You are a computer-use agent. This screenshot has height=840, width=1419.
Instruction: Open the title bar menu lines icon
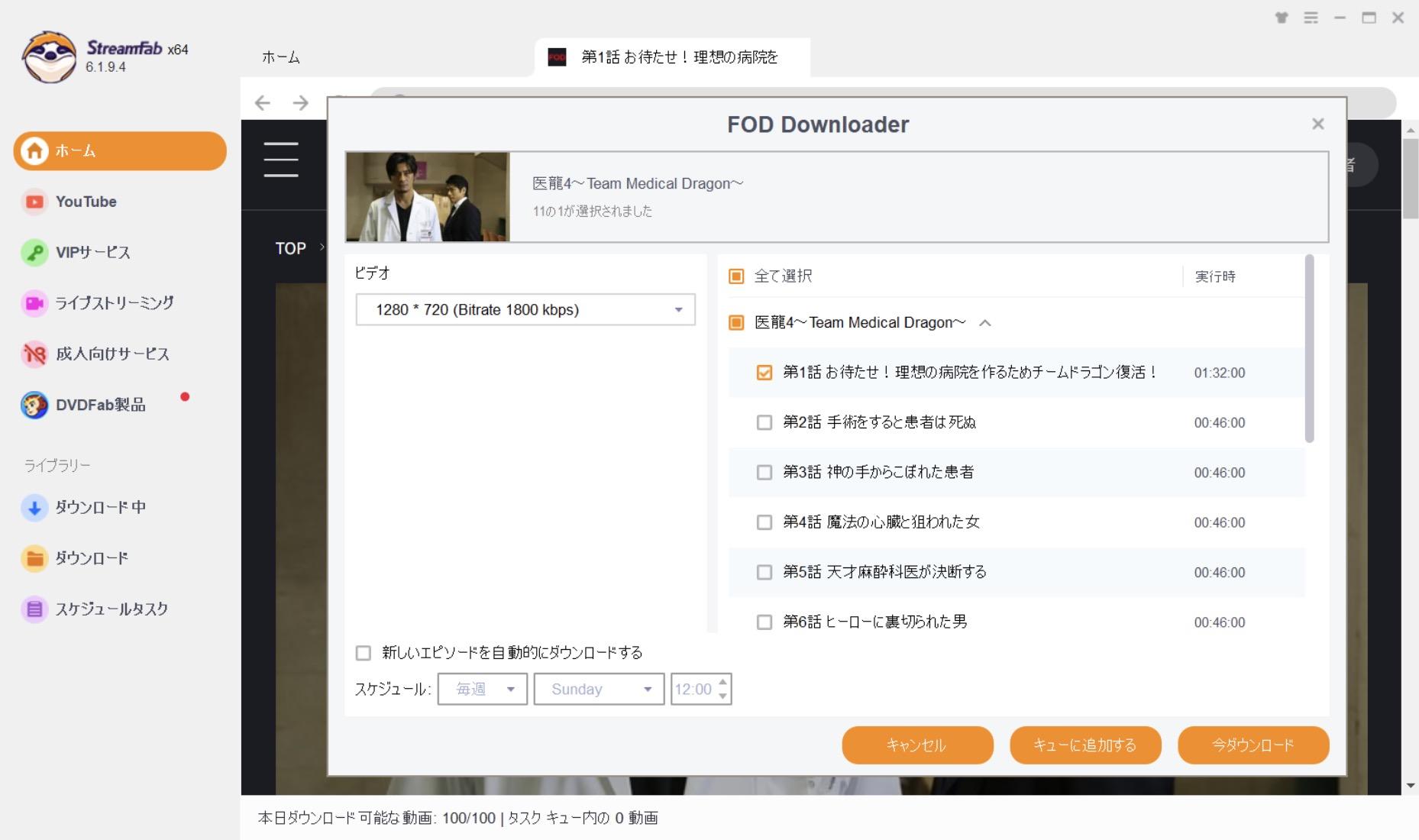(1311, 18)
